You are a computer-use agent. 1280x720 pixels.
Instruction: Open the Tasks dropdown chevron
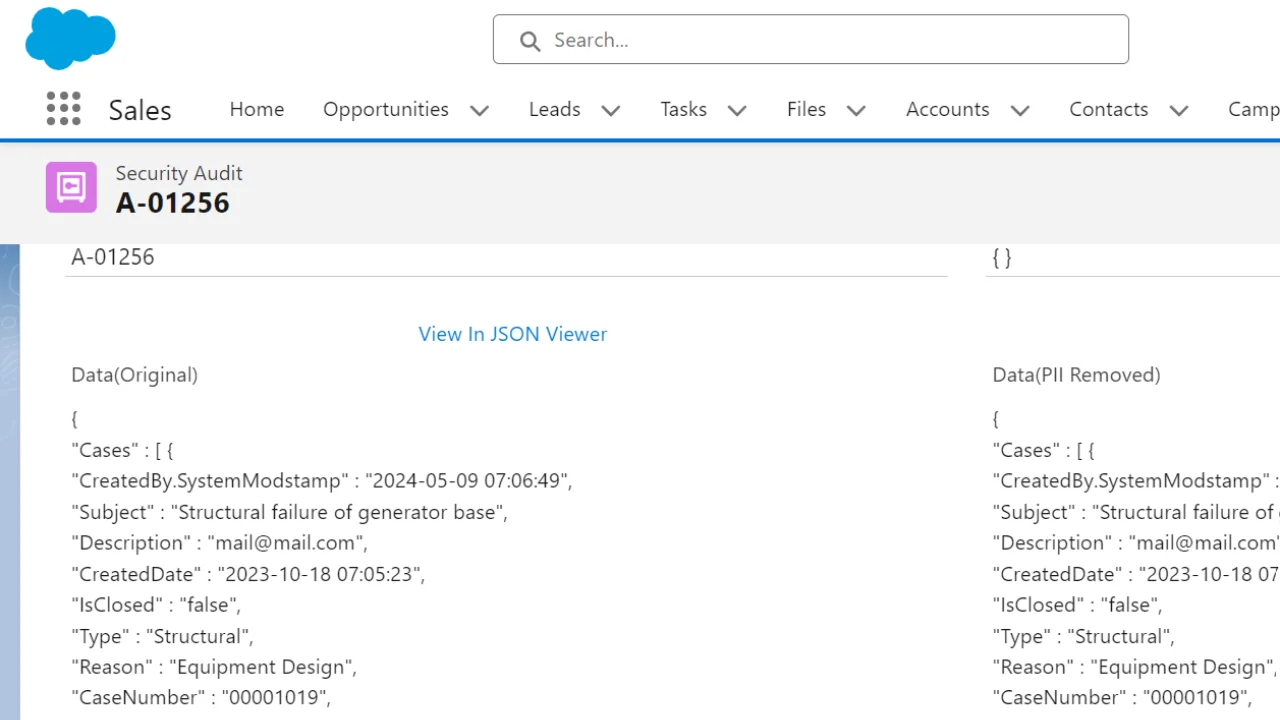(737, 110)
